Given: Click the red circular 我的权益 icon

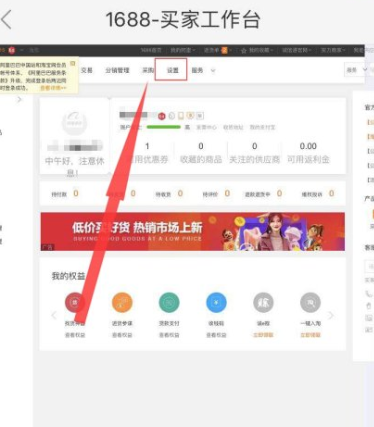Looking at the screenshot, I should click(75, 302).
